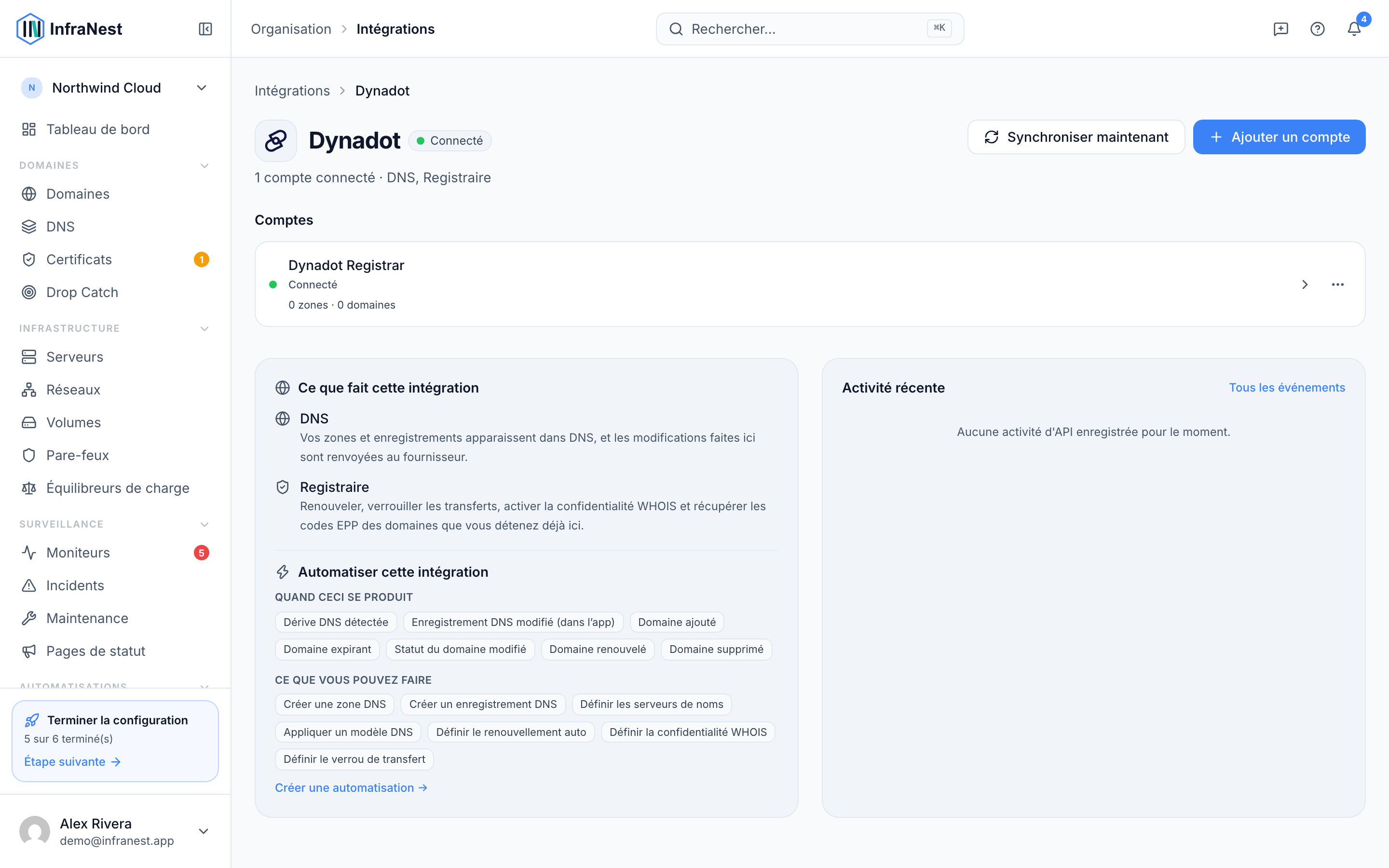1389x868 pixels.
Task: Click the globe icon in Ce que fait heading
Action: tap(283, 388)
